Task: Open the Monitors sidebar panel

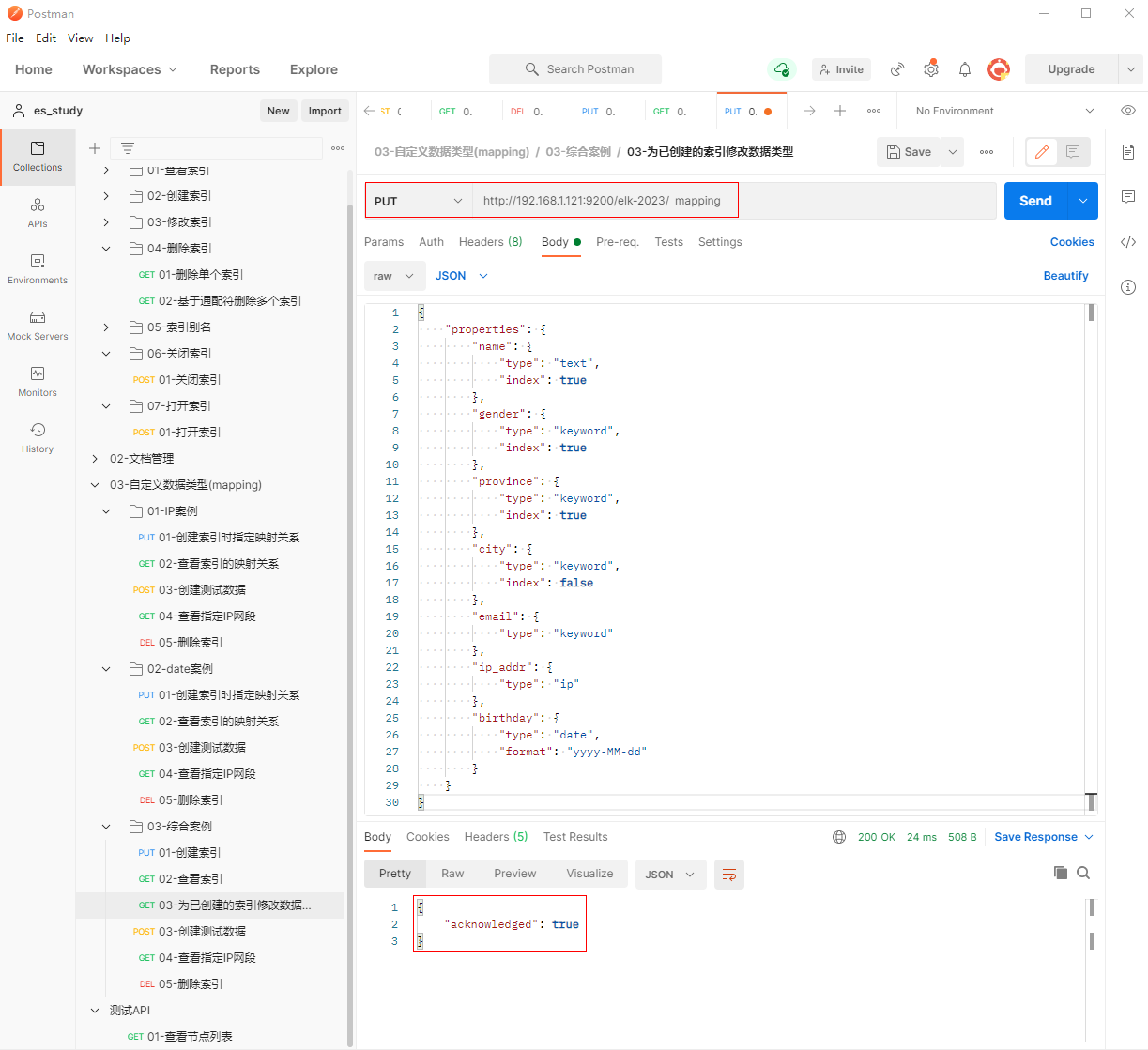Action: [x=38, y=381]
